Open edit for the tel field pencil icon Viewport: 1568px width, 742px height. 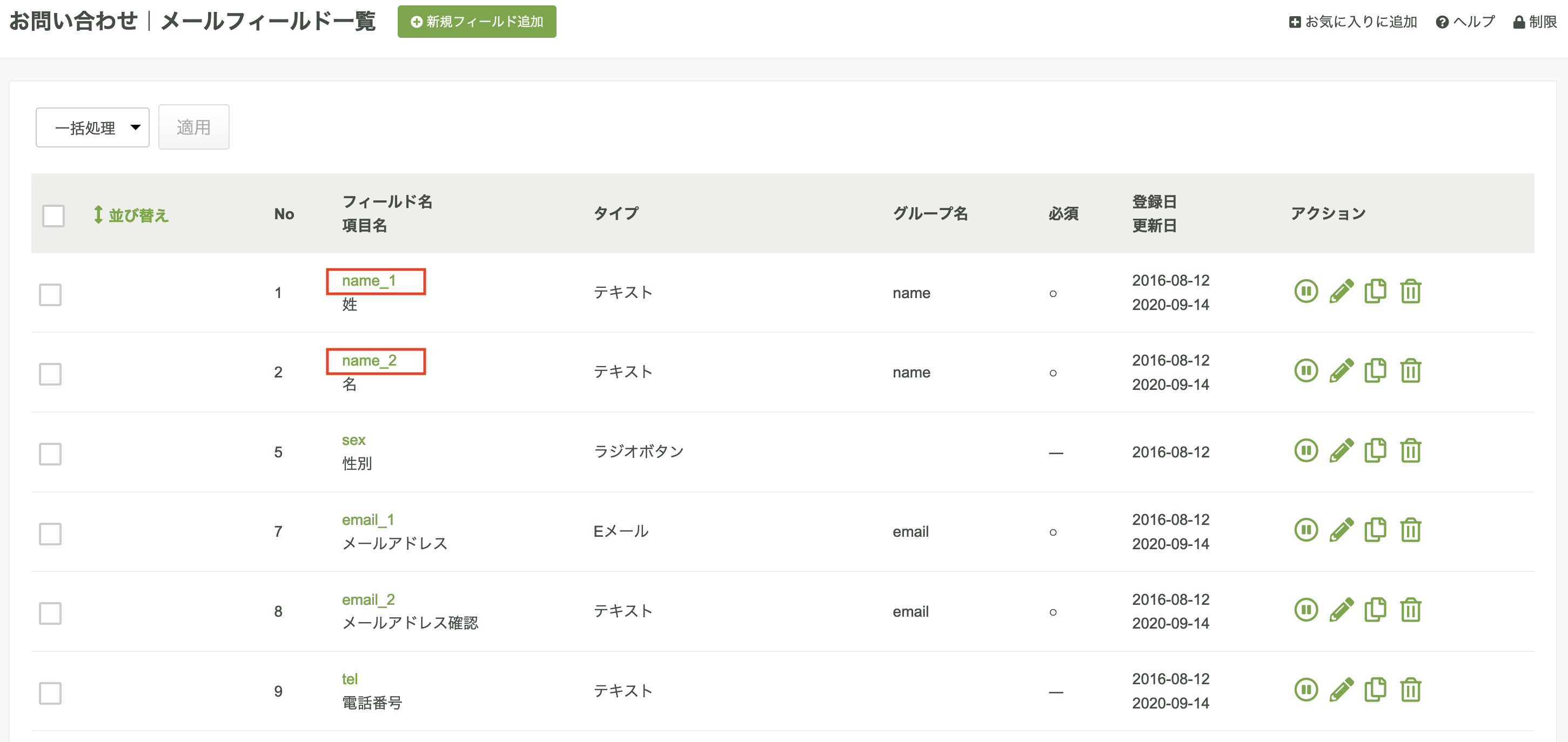(x=1342, y=689)
